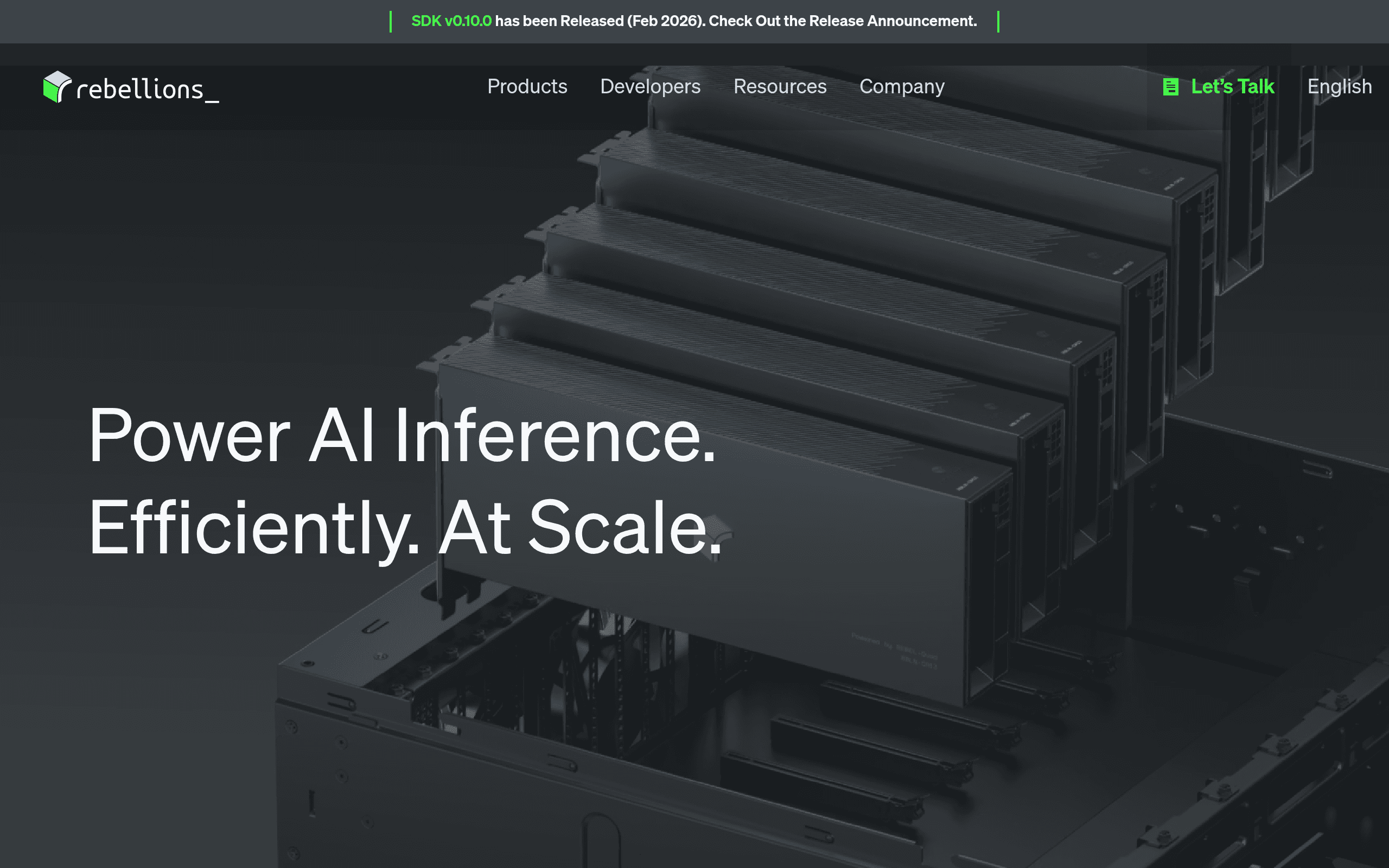Screen dimensions: 1389x868
Task: Open the Developers menu
Action: 651,87
